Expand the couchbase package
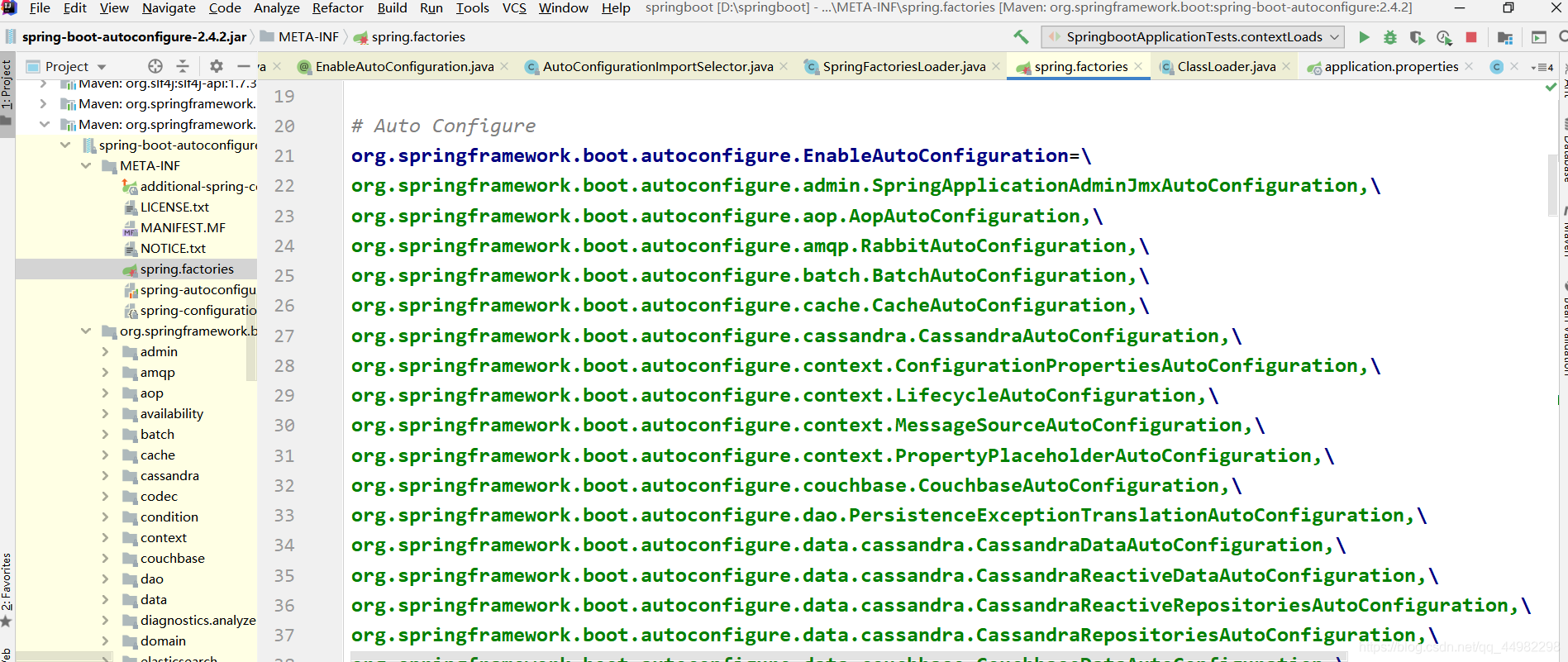Image resolution: width=1568 pixels, height=662 pixels. click(105, 558)
